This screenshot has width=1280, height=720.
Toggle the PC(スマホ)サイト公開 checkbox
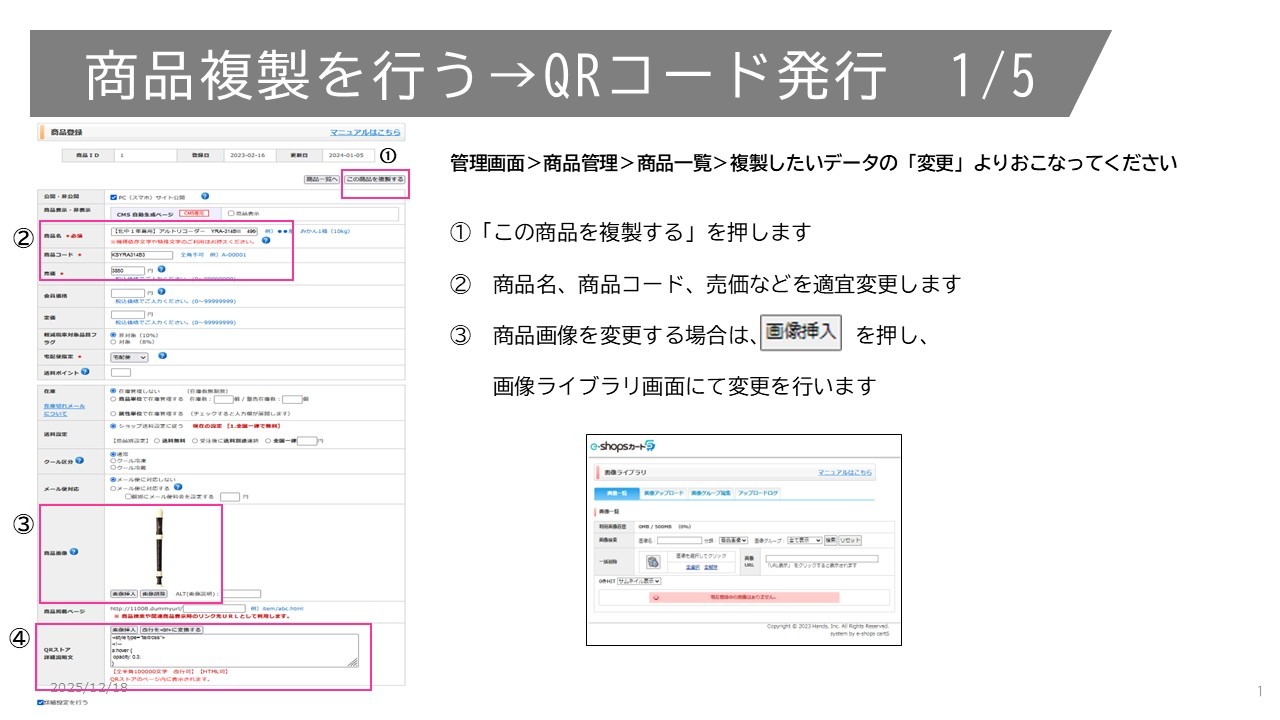[x=112, y=197]
